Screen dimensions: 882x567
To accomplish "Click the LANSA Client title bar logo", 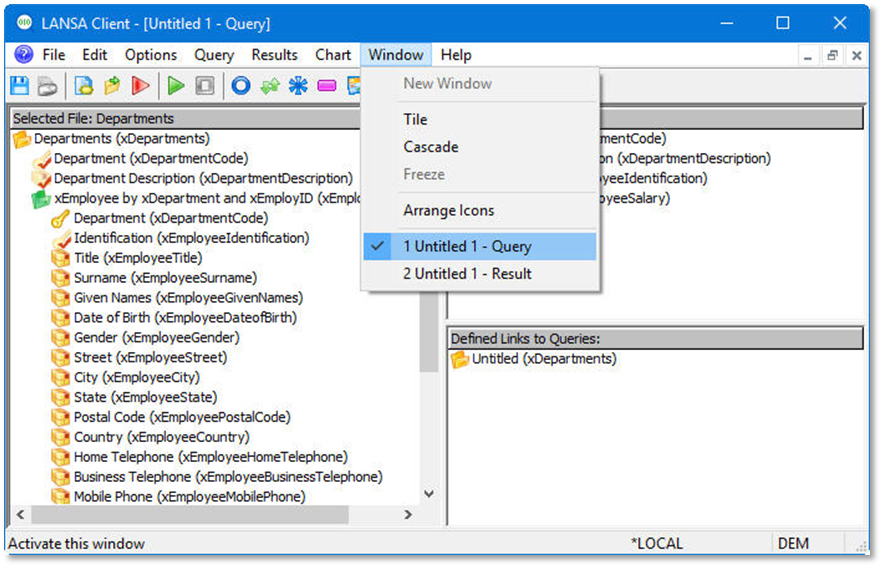I will (24, 22).
